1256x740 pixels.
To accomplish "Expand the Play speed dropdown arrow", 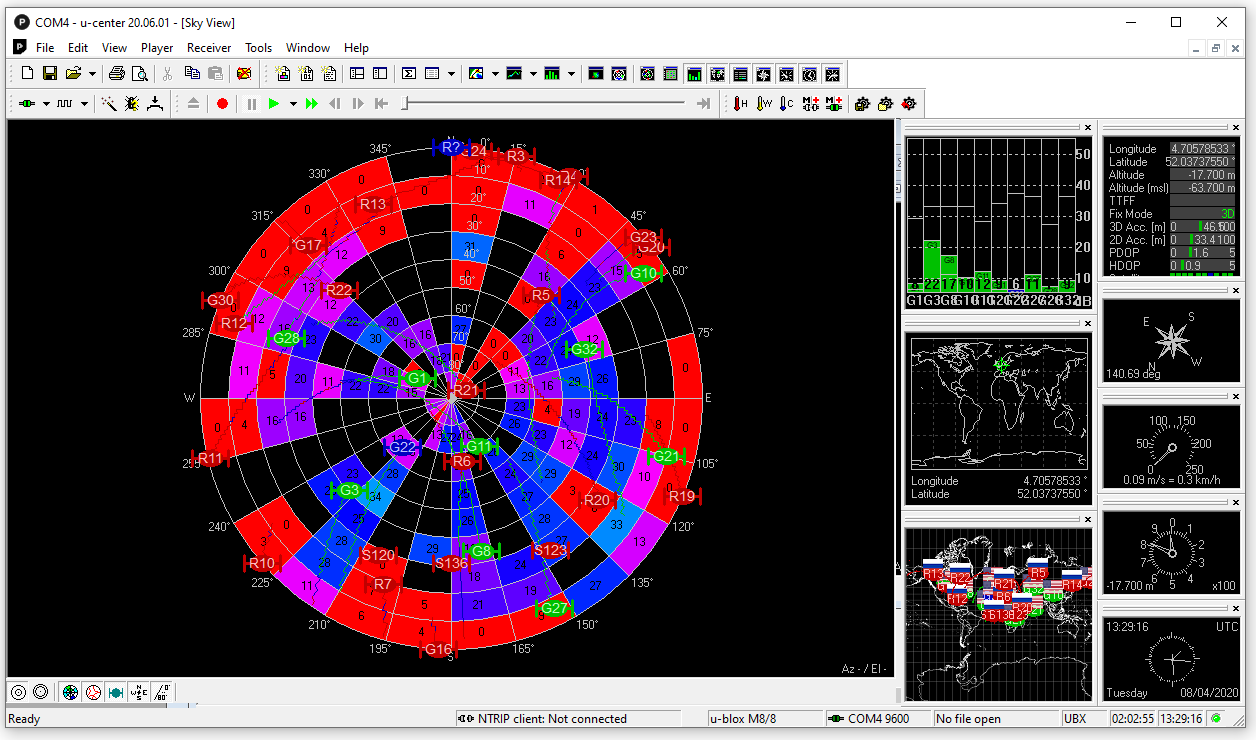I will click(293, 103).
